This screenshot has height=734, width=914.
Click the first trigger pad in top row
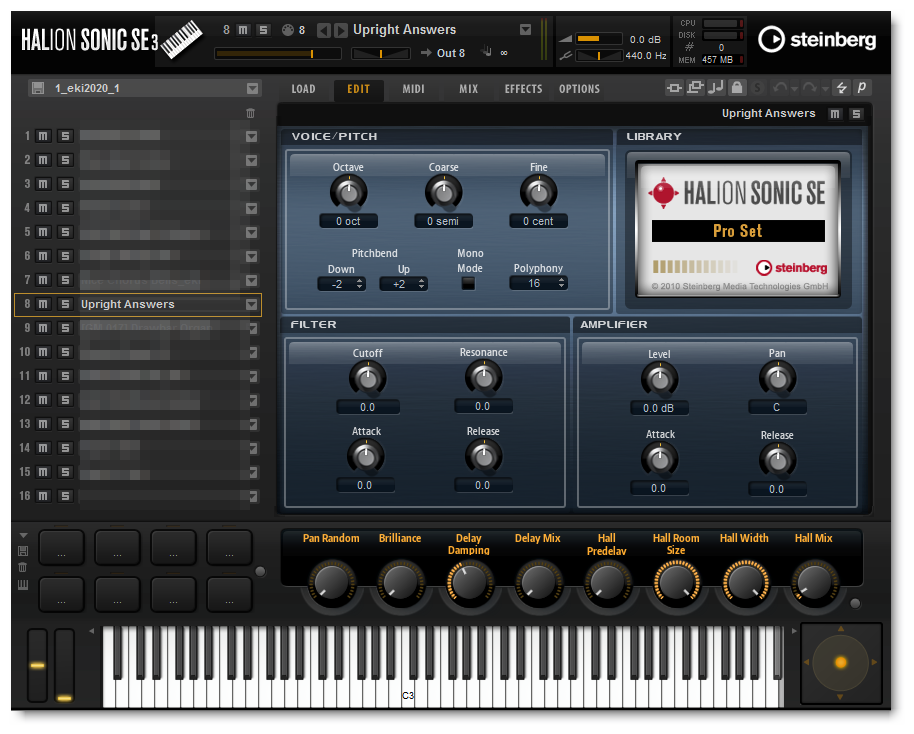[x=61, y=548]
